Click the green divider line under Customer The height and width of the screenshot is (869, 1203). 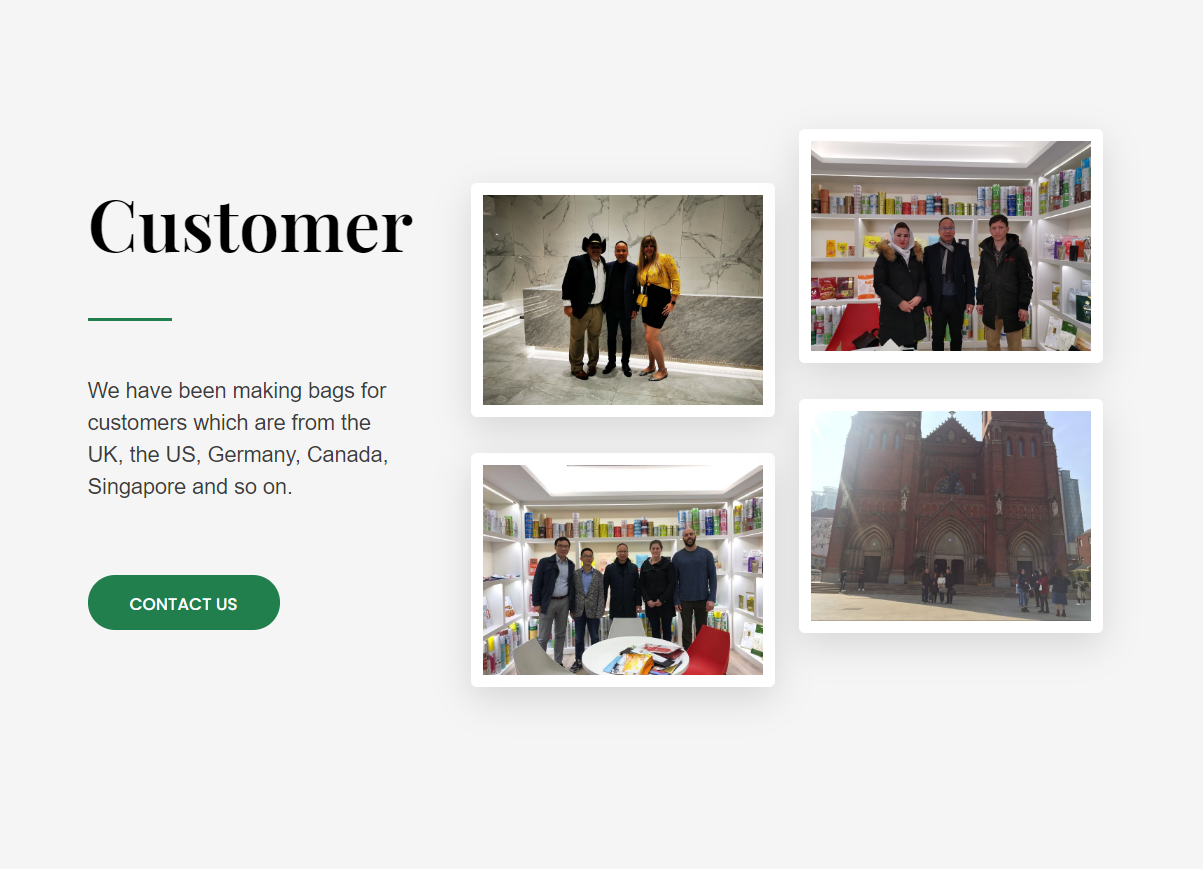tap(130, 319)
